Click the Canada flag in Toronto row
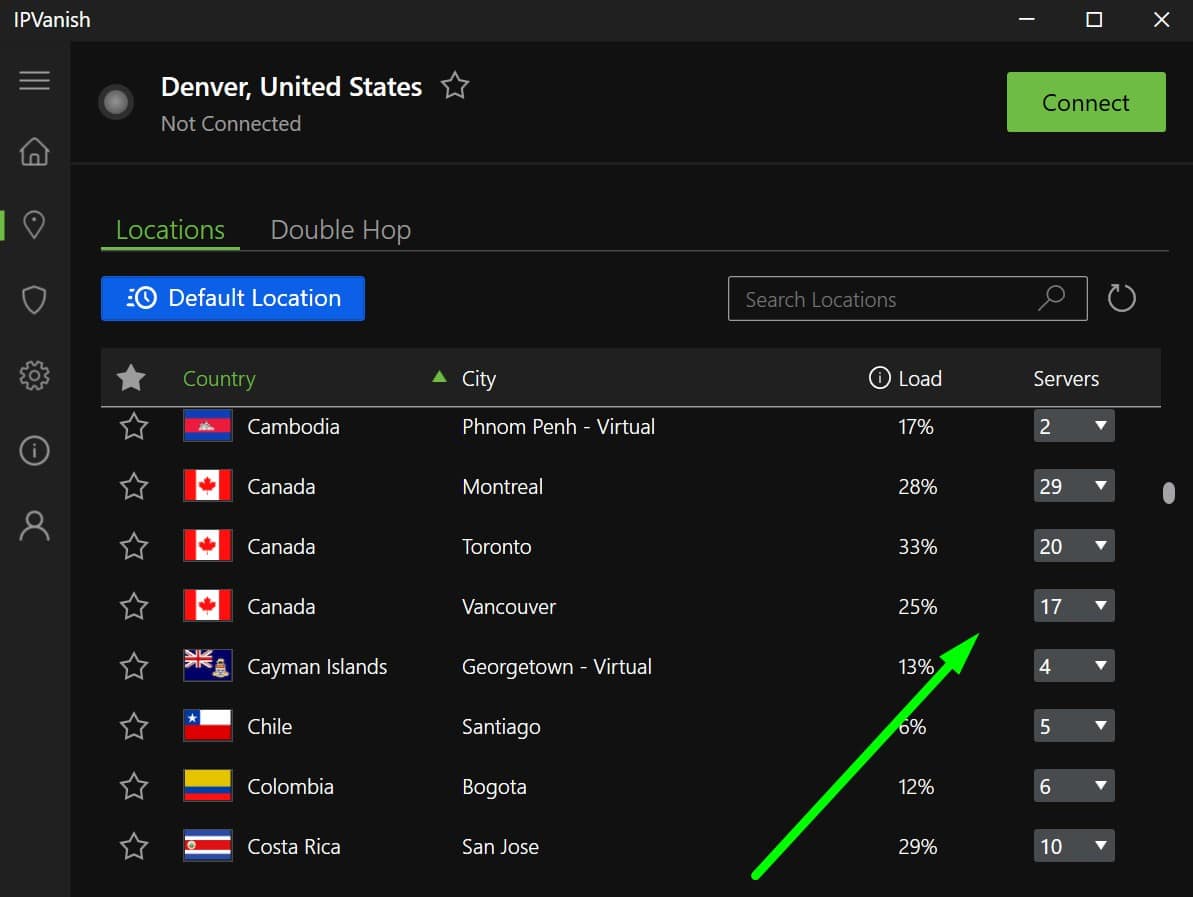This screenshot has height=897, width=1193. click(207, 546)
